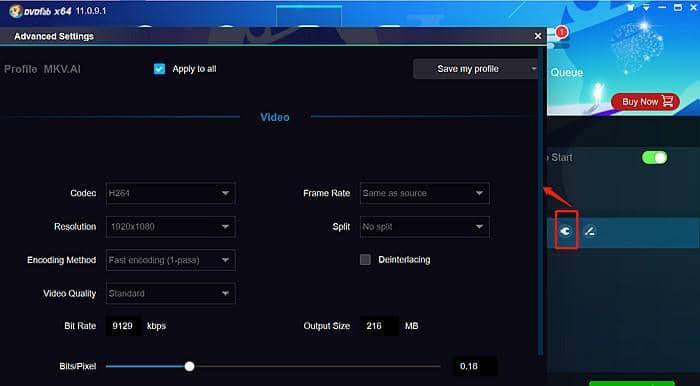Open the Resolution 1920x1080 dropdown

coord(171,227)
